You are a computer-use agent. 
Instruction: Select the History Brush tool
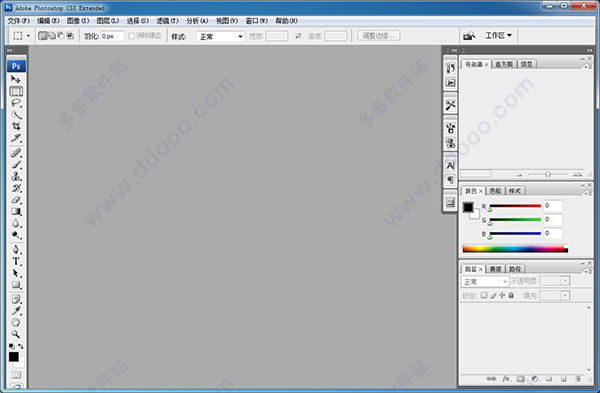point(16,188)
